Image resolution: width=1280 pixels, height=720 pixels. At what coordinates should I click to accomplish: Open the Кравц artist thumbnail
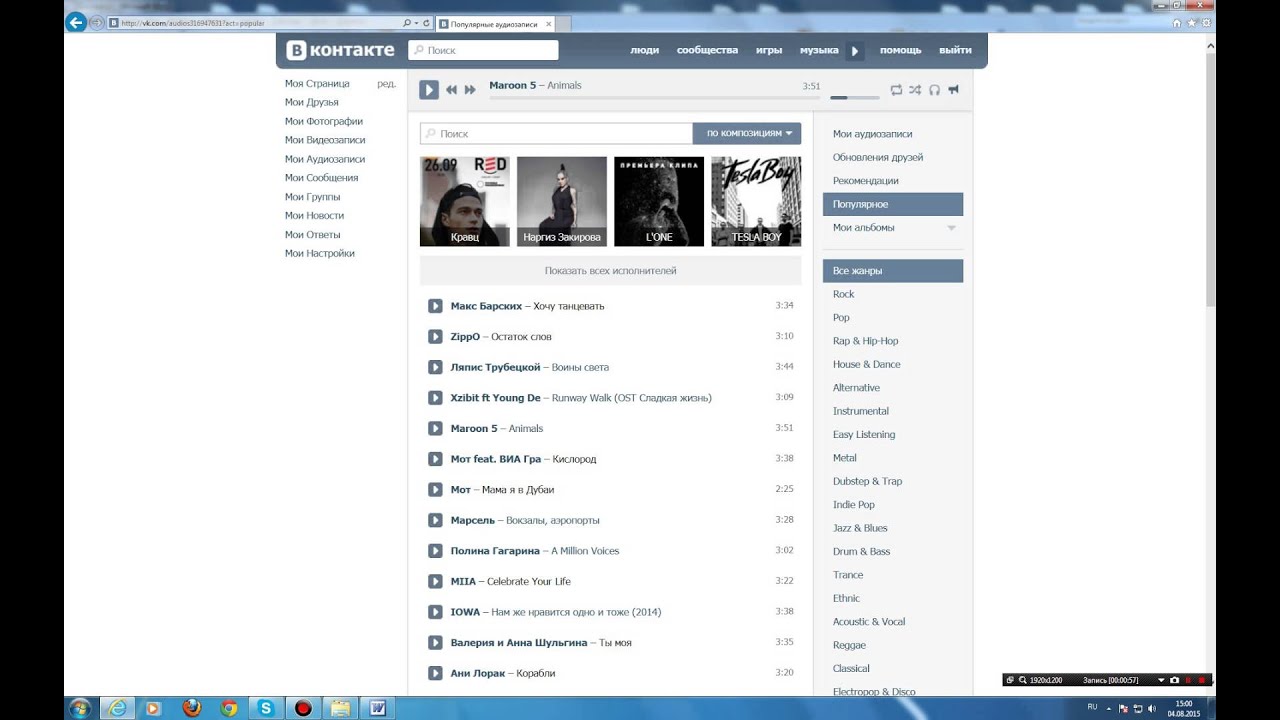(465, 201)
